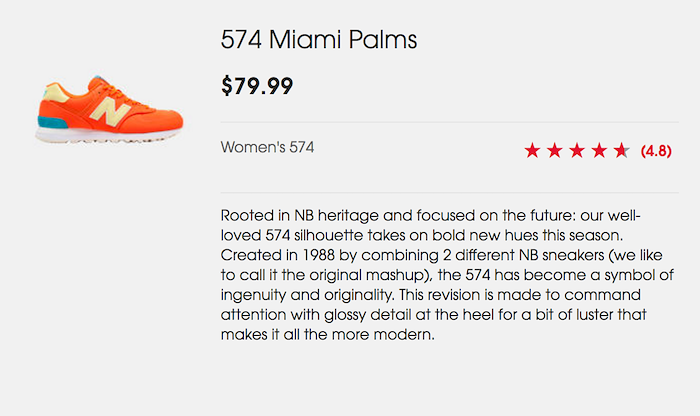This screenshot has height=416, width=700.
Task: Pick the third star in the rating
Action: [577, 151]
